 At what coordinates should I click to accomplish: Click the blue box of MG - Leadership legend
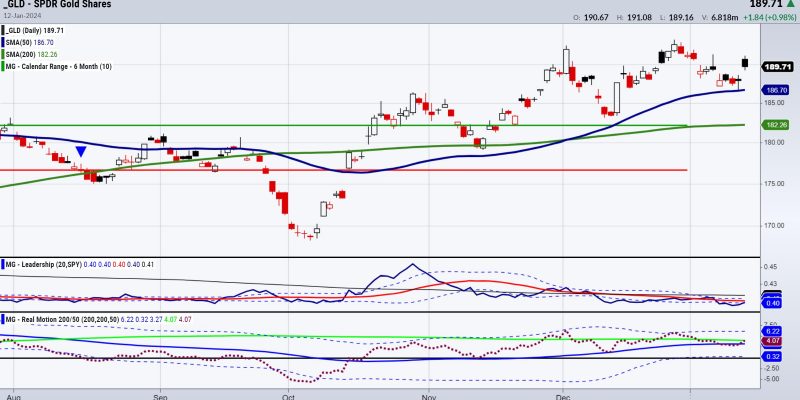pyautogui.click(x=3, y=264)
